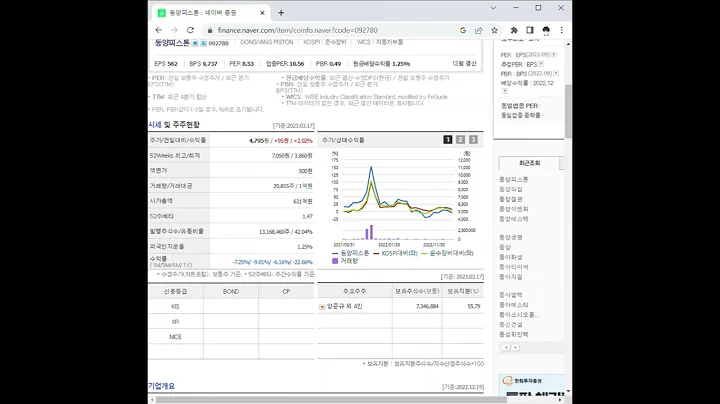Bookmark this page with the star icon
720x404 pixels.
(x=495, y=30)
